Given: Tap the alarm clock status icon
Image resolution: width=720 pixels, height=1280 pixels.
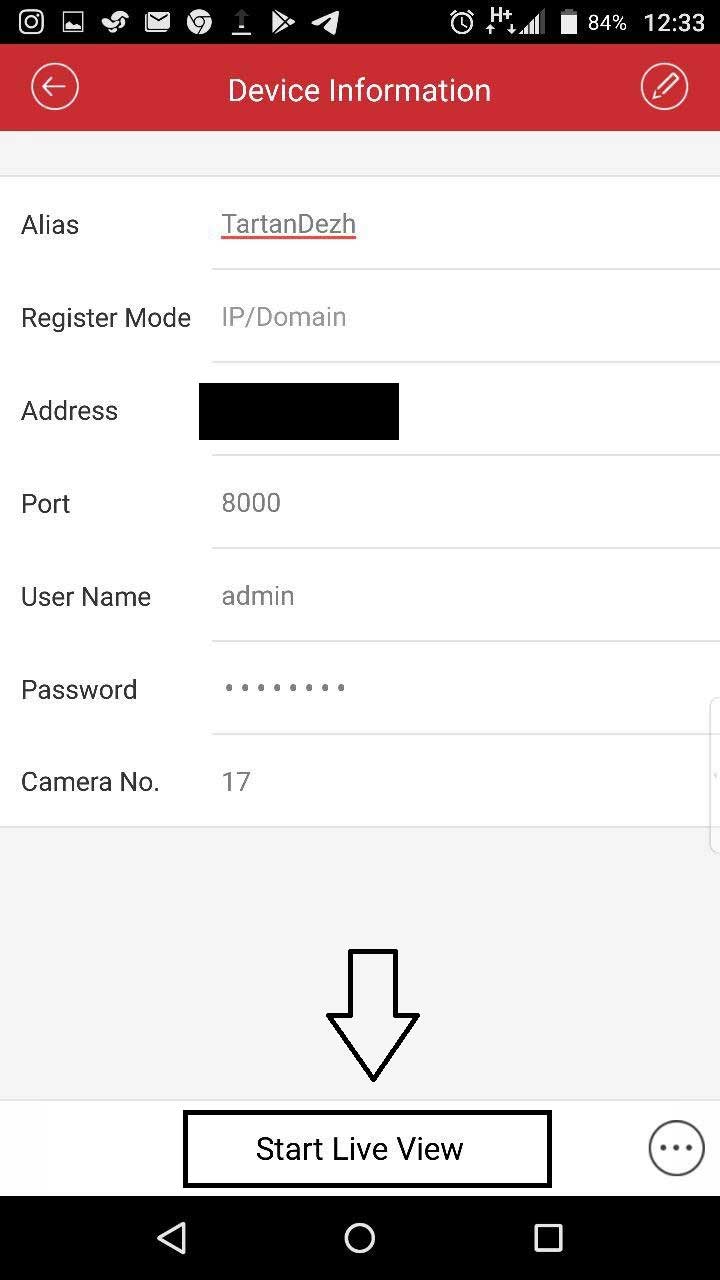Looking at the screenshot, I should 462,22.
